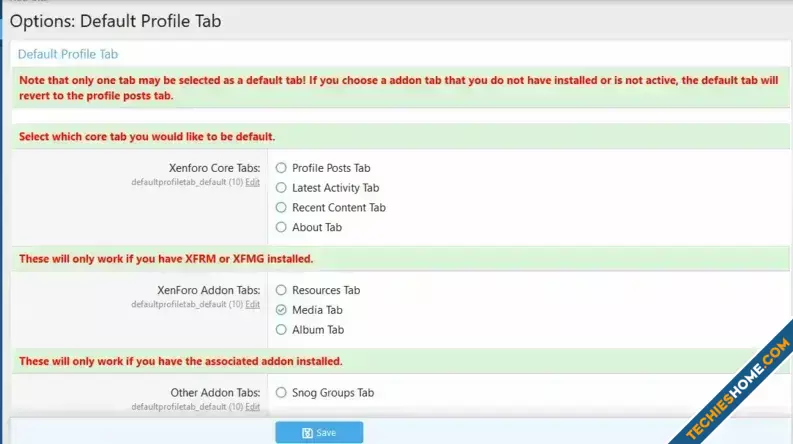Click the 'Options: Default Profile Tab' page title
This screenshot has width=793, height=444.
point(115,21)
